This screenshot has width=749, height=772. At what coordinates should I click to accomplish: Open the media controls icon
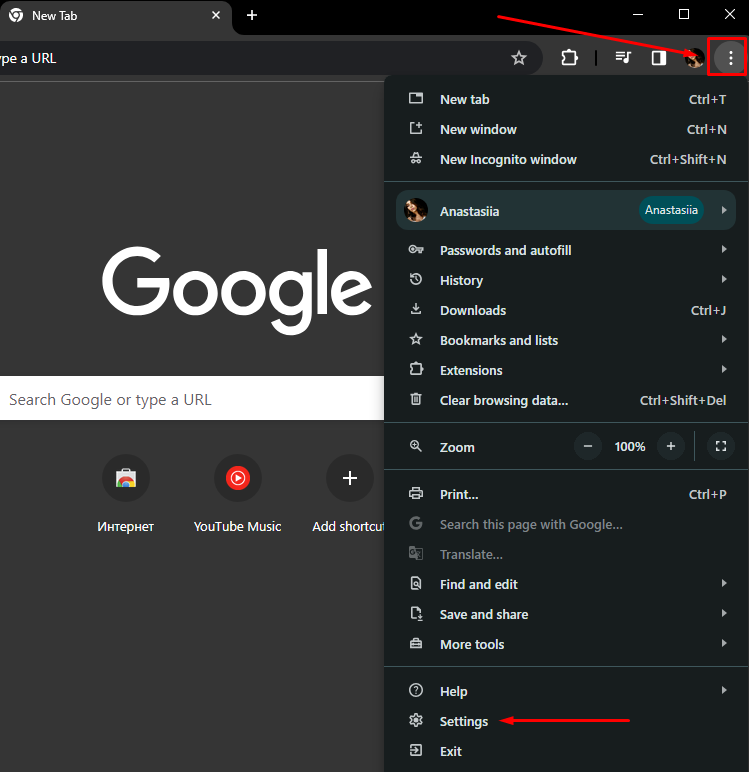click(x=623, y=58)
